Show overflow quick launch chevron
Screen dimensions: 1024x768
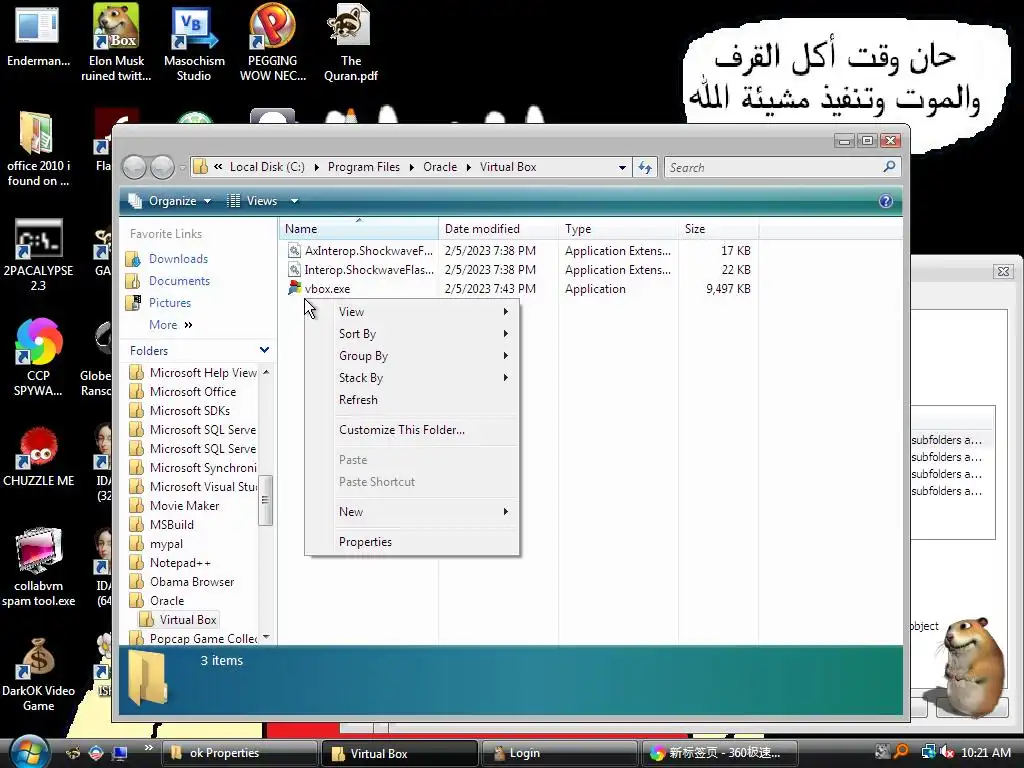148,748
